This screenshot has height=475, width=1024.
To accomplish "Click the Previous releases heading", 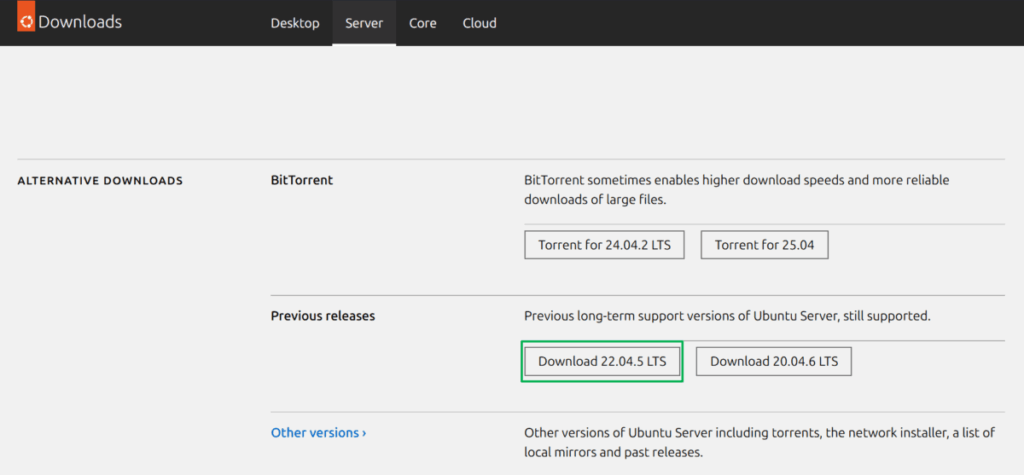I will click(x=323, y=316).
